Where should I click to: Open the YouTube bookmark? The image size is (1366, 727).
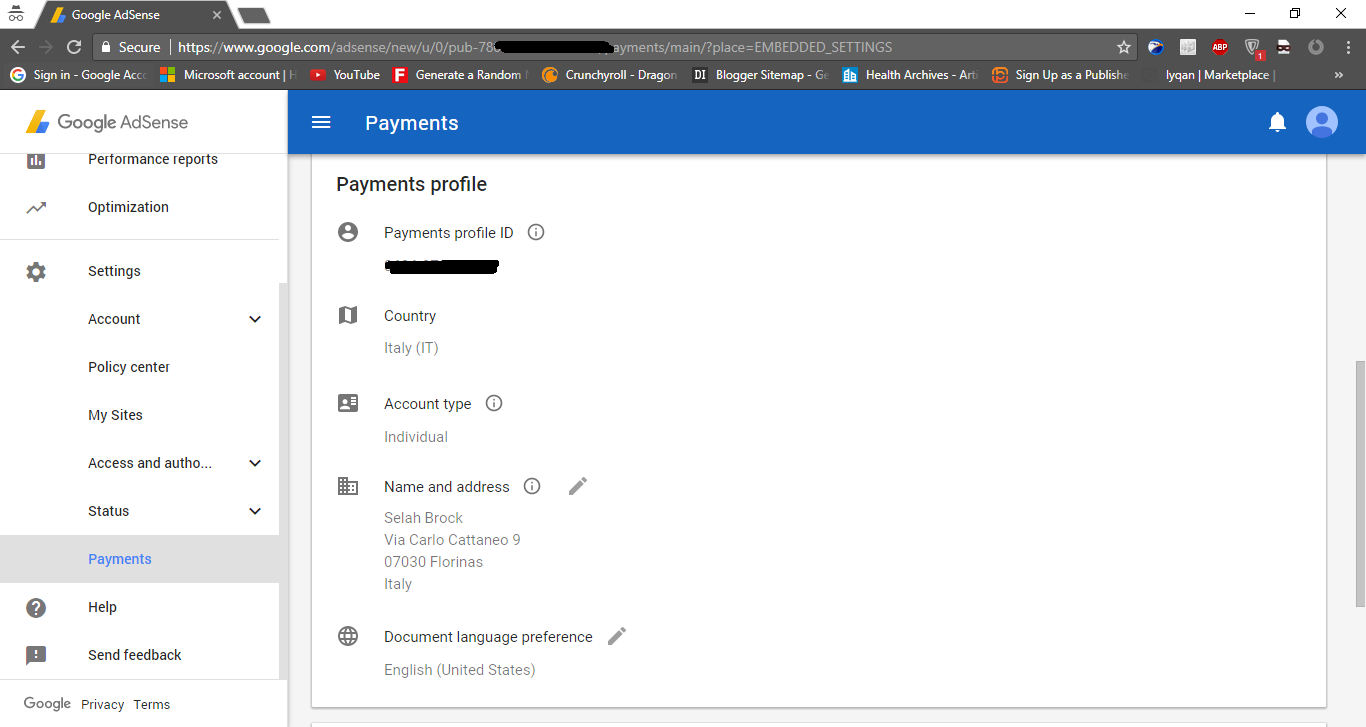point(345,75)
